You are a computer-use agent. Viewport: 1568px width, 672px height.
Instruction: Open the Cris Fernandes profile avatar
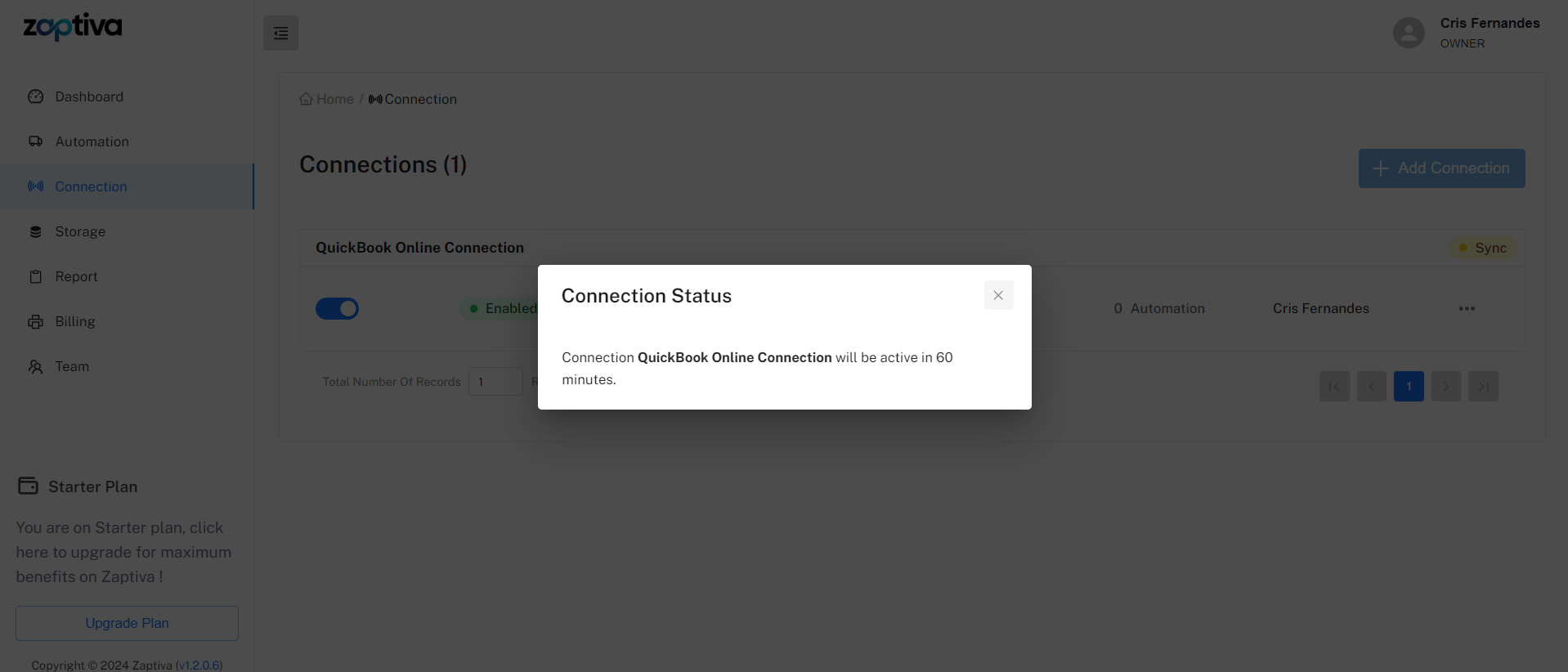pos(1408,33)
